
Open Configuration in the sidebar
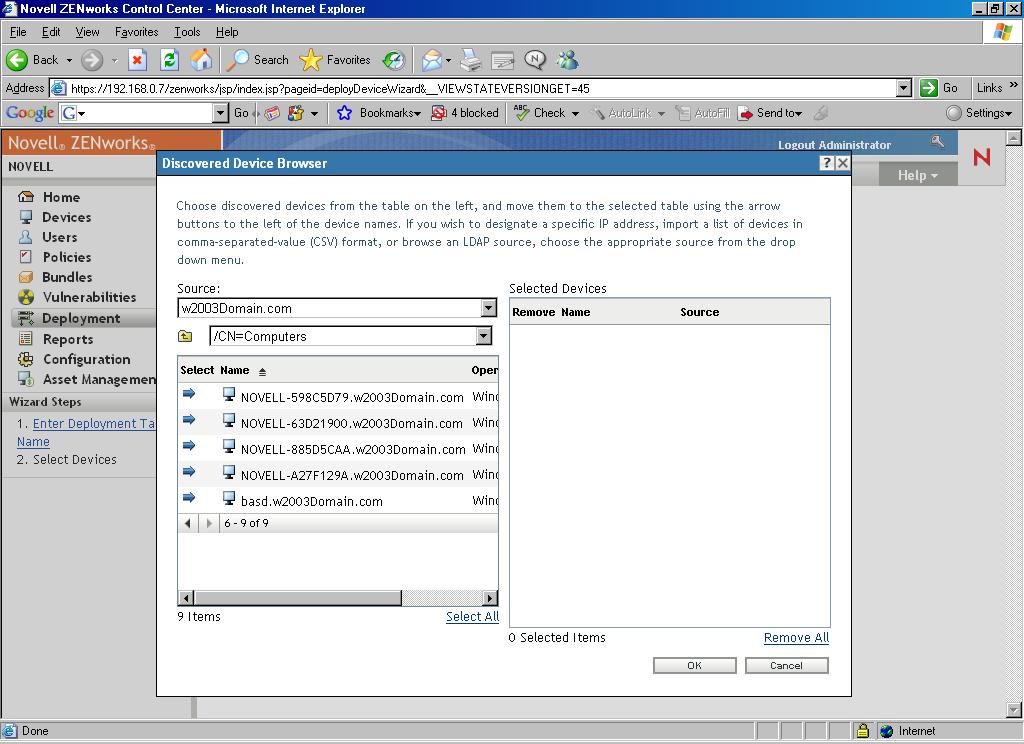[x=87, y=359]
